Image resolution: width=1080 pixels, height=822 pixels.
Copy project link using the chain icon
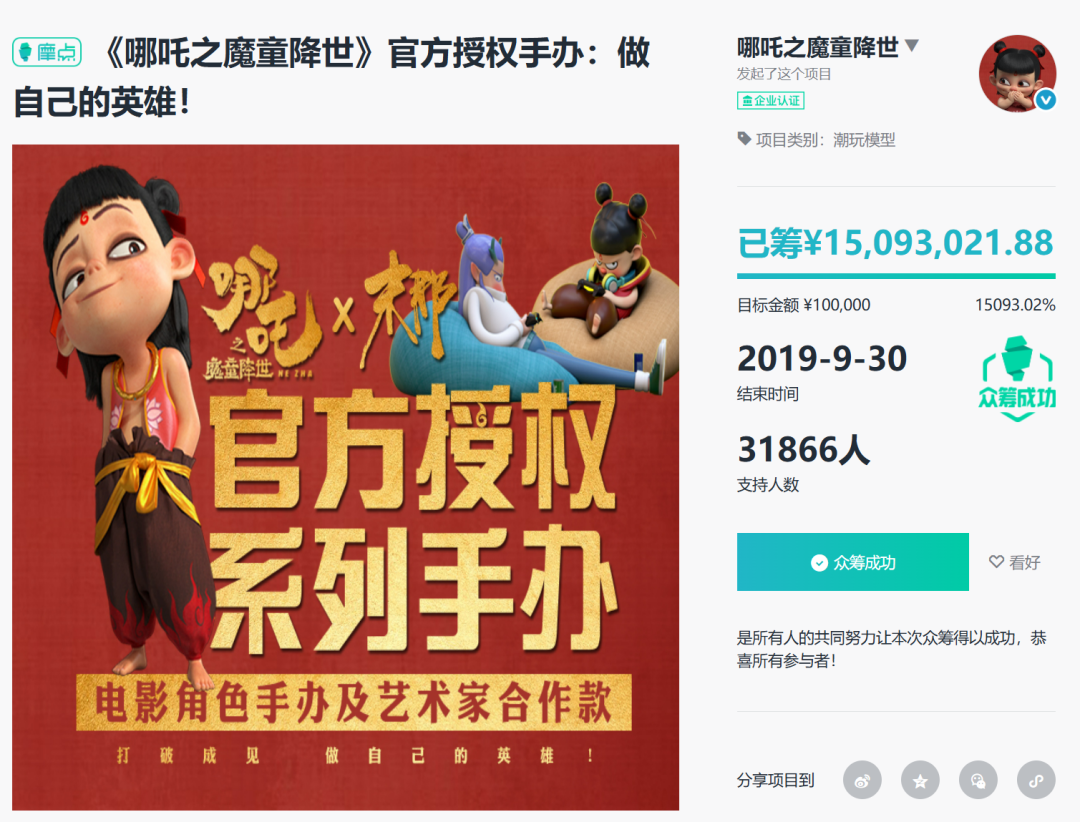coord(1036,780)
